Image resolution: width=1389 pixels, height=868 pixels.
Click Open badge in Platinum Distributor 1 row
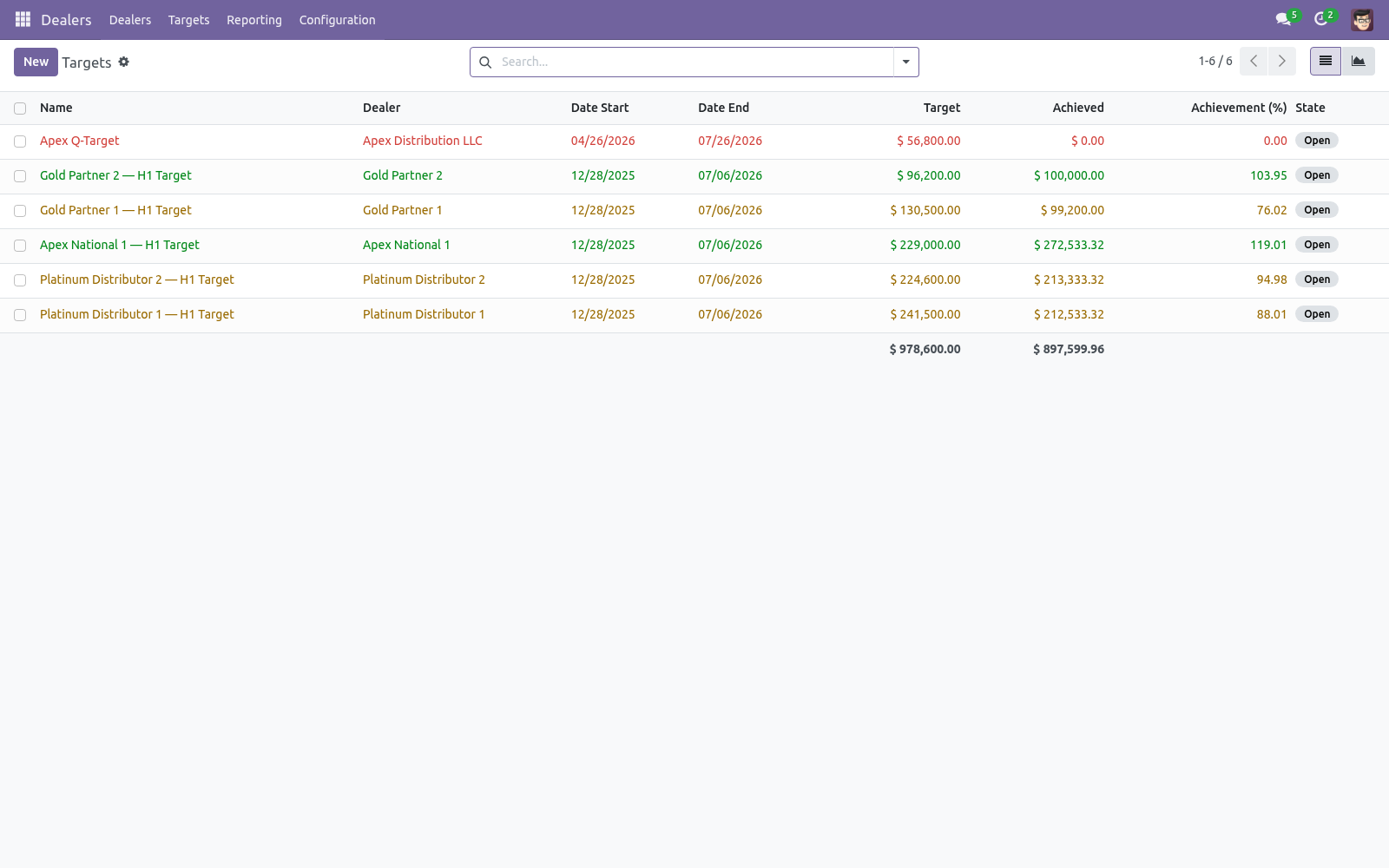[x=1317, y=314]
